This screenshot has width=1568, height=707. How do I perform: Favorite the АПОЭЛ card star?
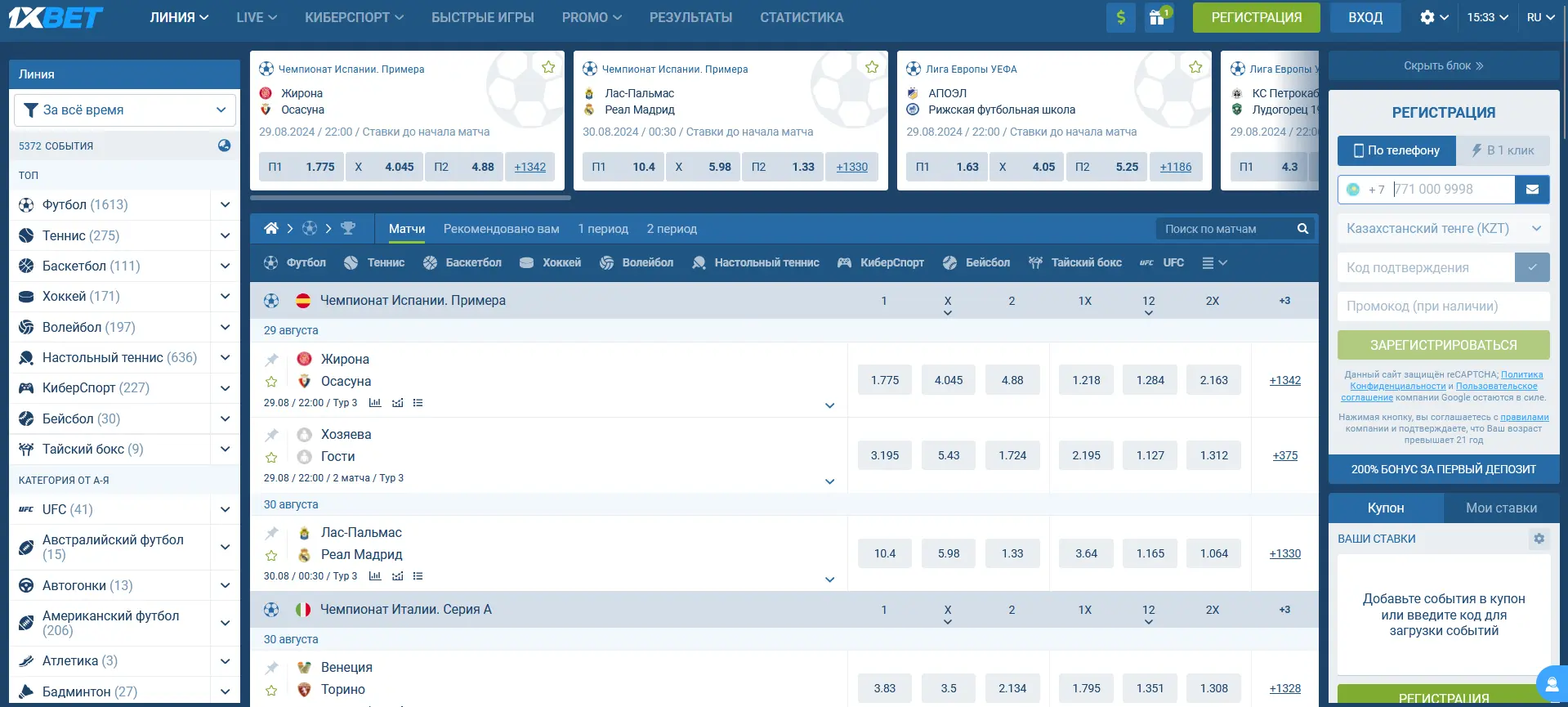1195,67
